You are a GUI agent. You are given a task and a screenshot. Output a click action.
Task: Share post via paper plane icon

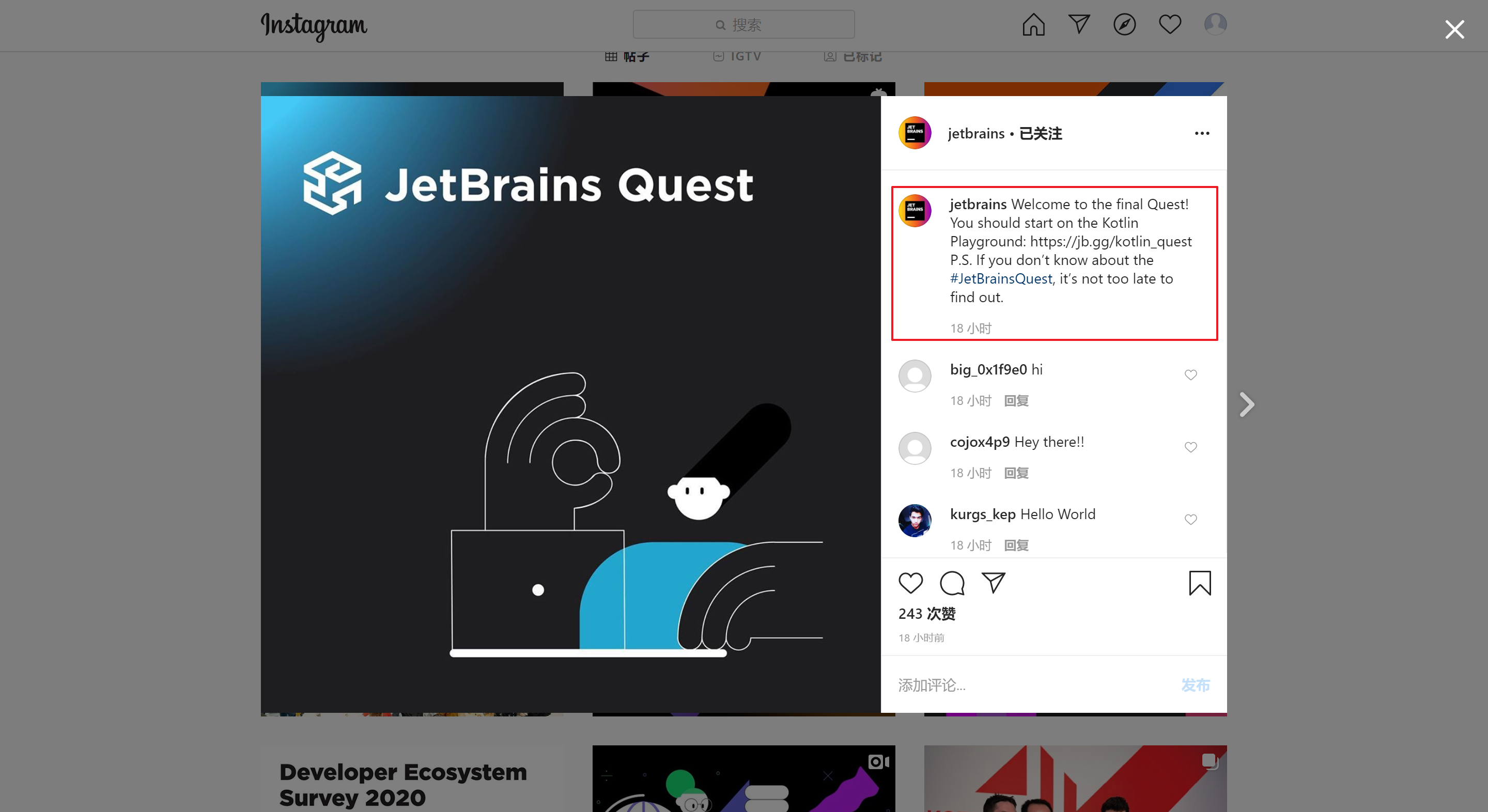994,583
